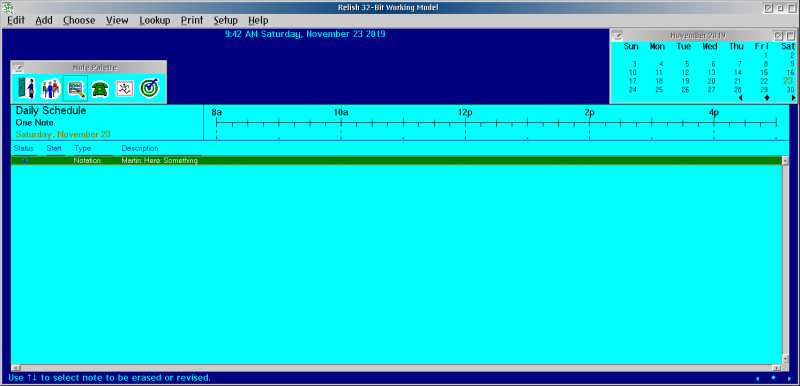800x386 pixels.
Task: Open the Note Palette system menu arrow
Action: [x=19, y=67]
